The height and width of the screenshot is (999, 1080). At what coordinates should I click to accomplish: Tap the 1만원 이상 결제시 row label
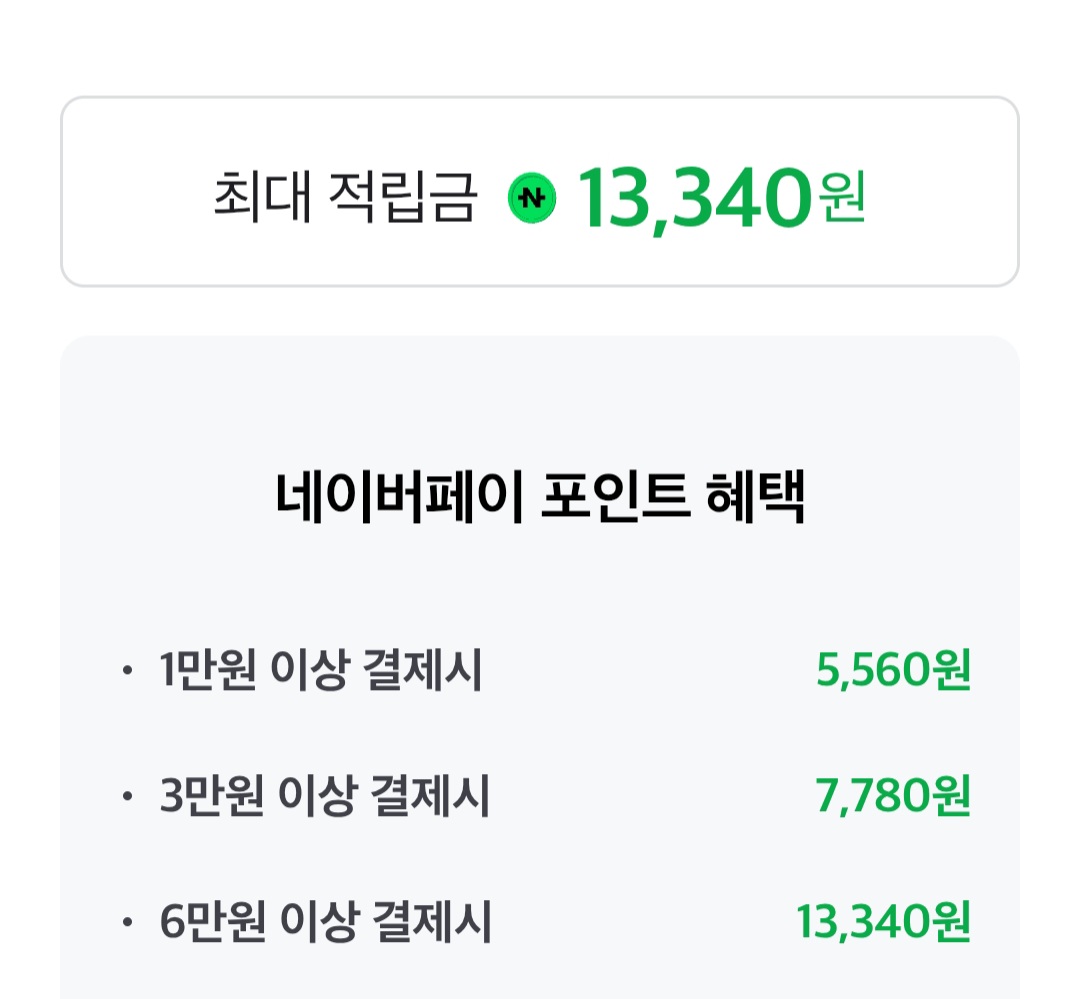(320, 671)
